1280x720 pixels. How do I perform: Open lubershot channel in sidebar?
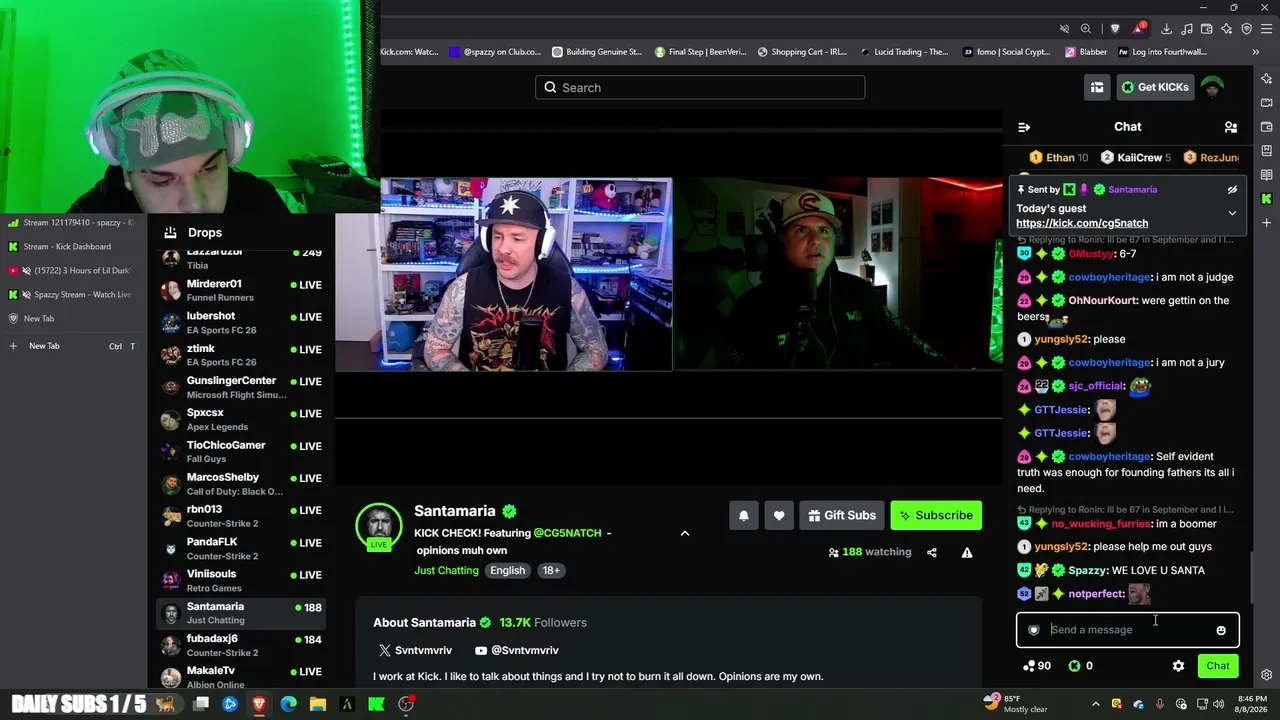[x=241, y=322]
